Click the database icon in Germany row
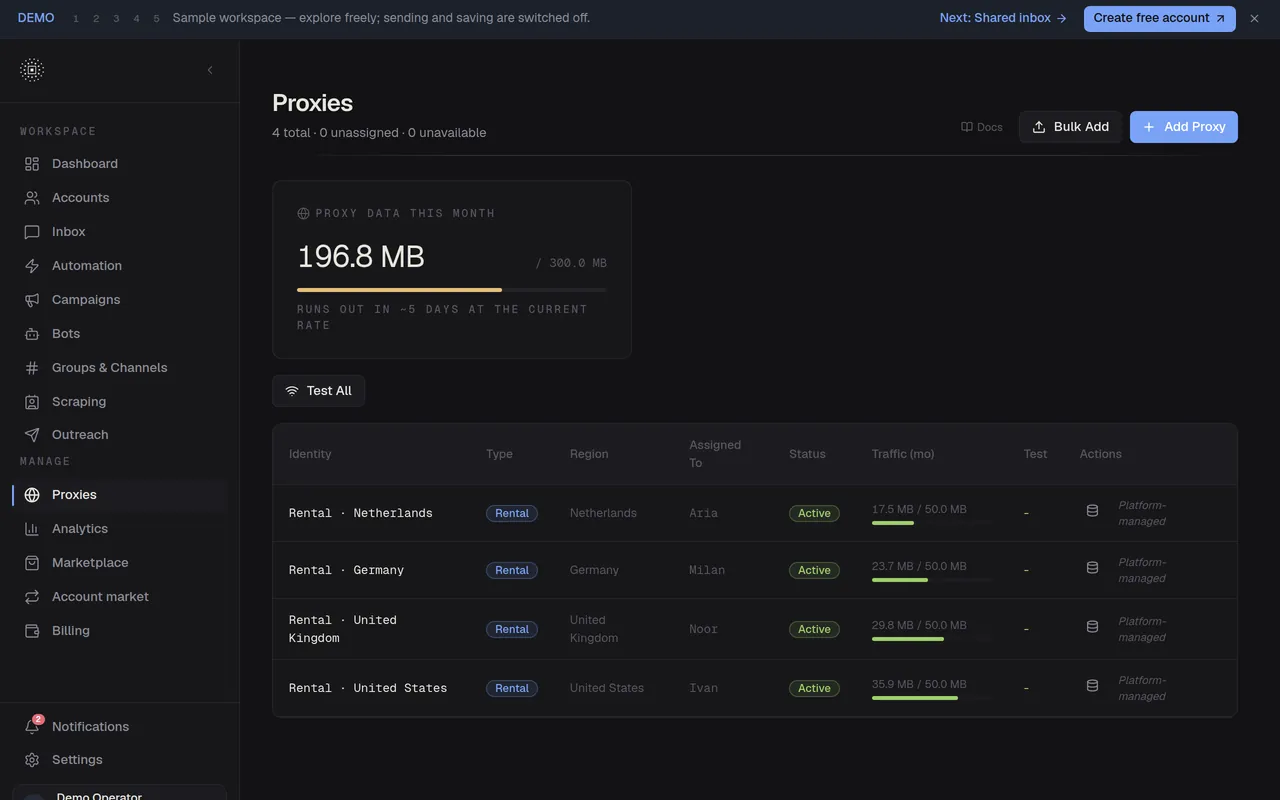 (1092, 568)
